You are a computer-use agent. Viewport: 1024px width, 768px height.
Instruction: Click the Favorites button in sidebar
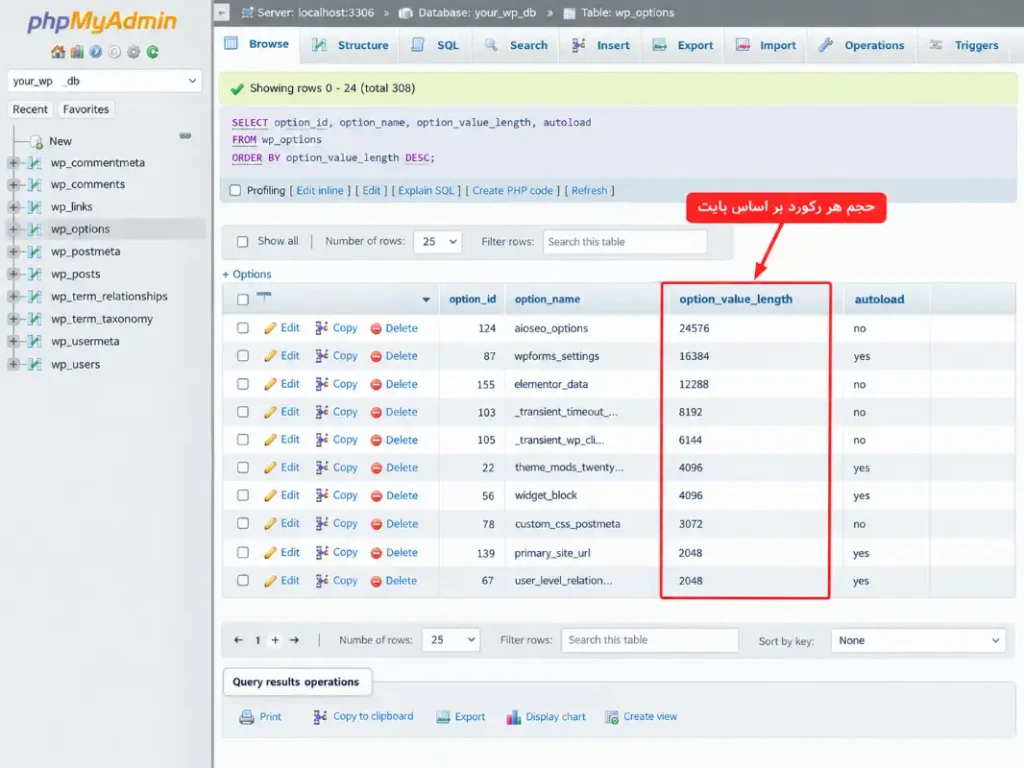point(86,109)
